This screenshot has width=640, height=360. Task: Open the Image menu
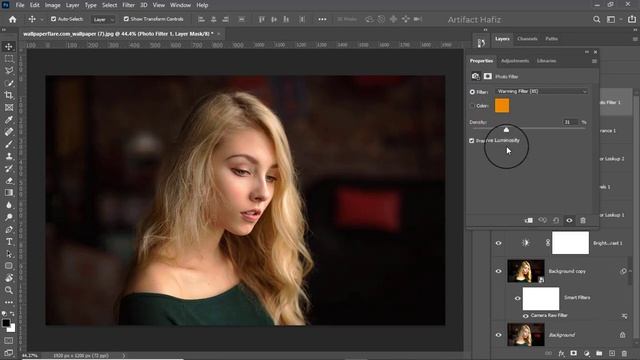click(x=52, y=5)
